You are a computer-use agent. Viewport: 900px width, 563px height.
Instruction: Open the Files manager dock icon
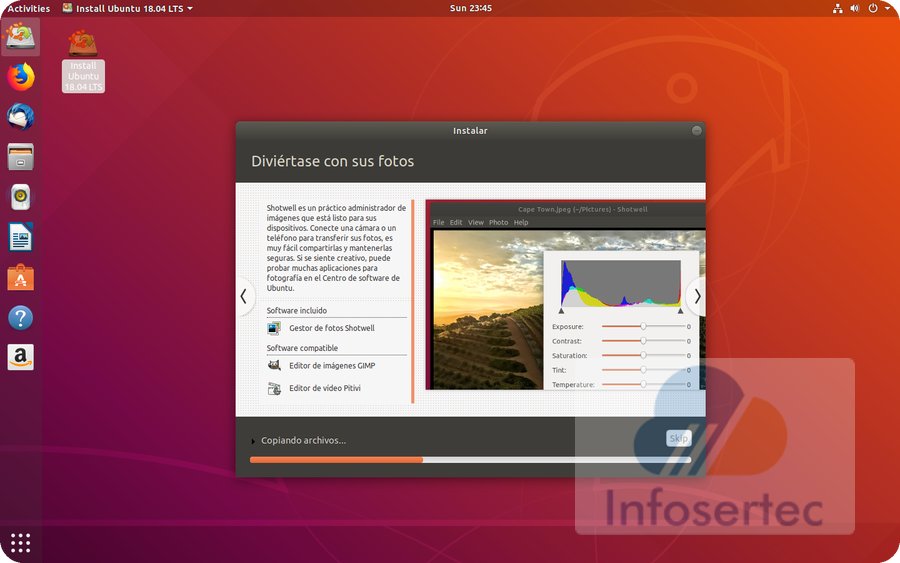coord(20,156)
